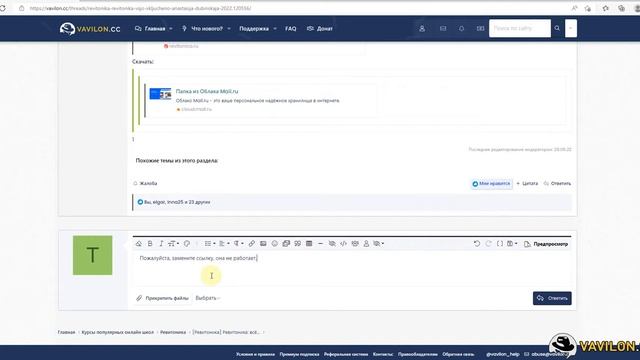This screenshot has height=360, width=640.
Task: Toggle BB code mode brackets icon
Action: click(500, 244)
